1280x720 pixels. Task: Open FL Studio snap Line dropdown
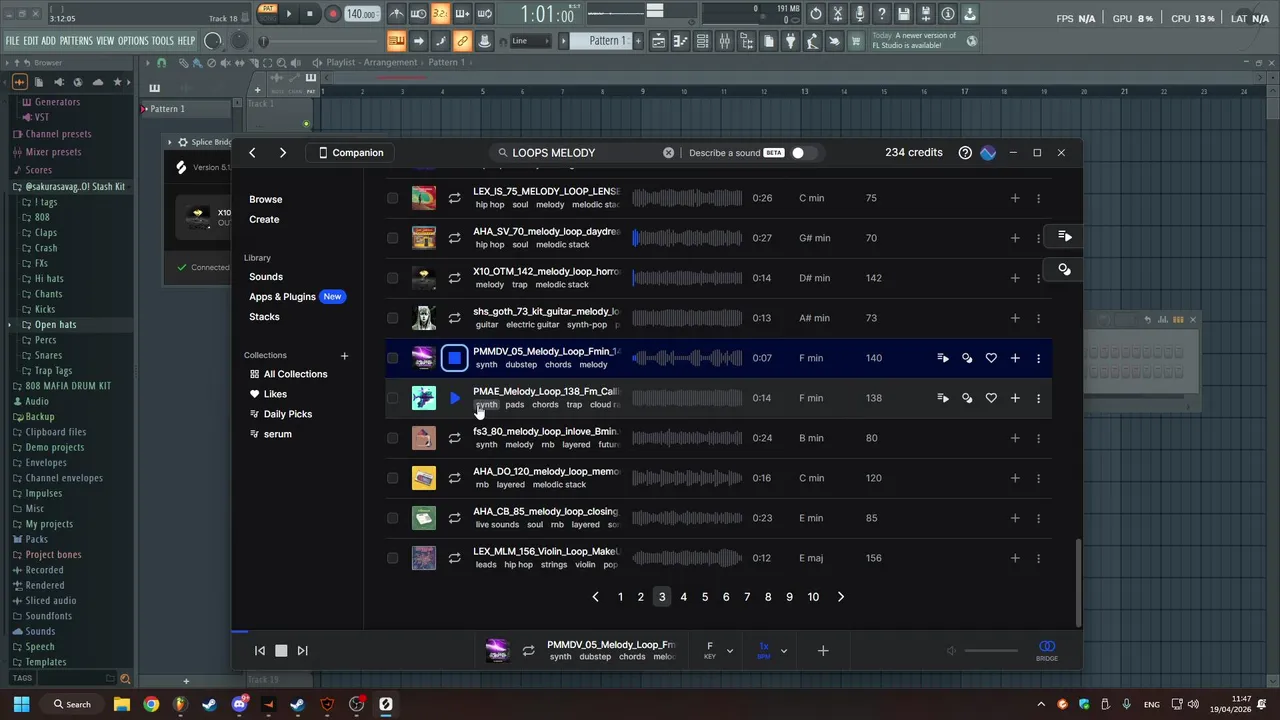tap(530, 41)
